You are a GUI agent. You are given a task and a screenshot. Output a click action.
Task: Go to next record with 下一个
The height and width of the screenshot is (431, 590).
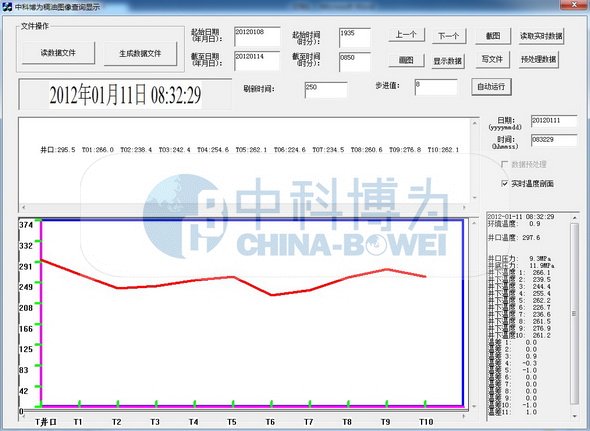[449, 36]
